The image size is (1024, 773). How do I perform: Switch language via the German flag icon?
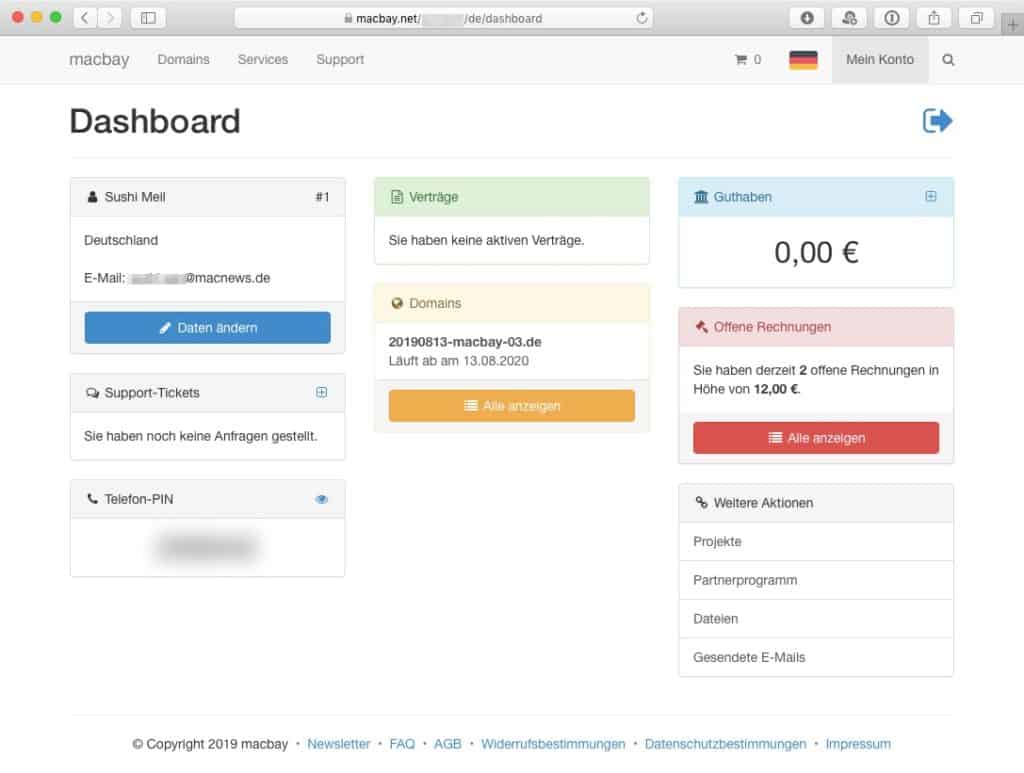tap(803, 59)
